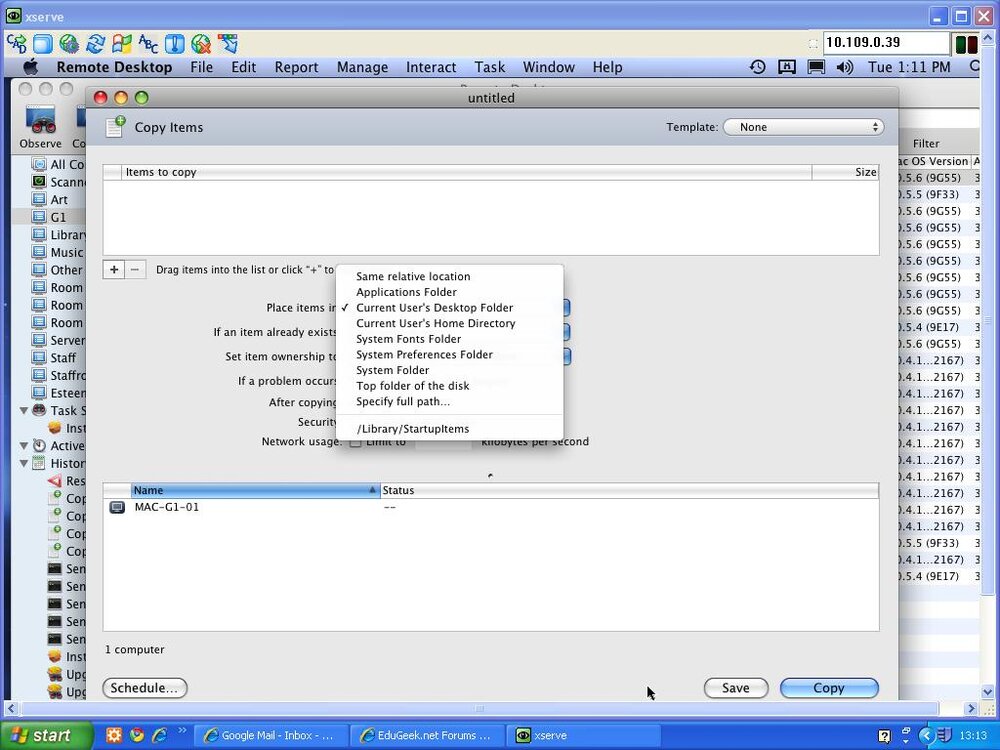Send Windows Start key toolbar icon
This screenshot has height=750, width=1000.
coord(121,43)
